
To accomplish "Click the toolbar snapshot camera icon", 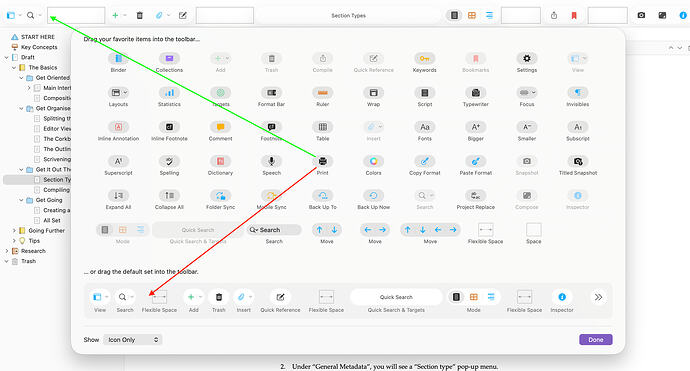I will (x=641, y=15).
